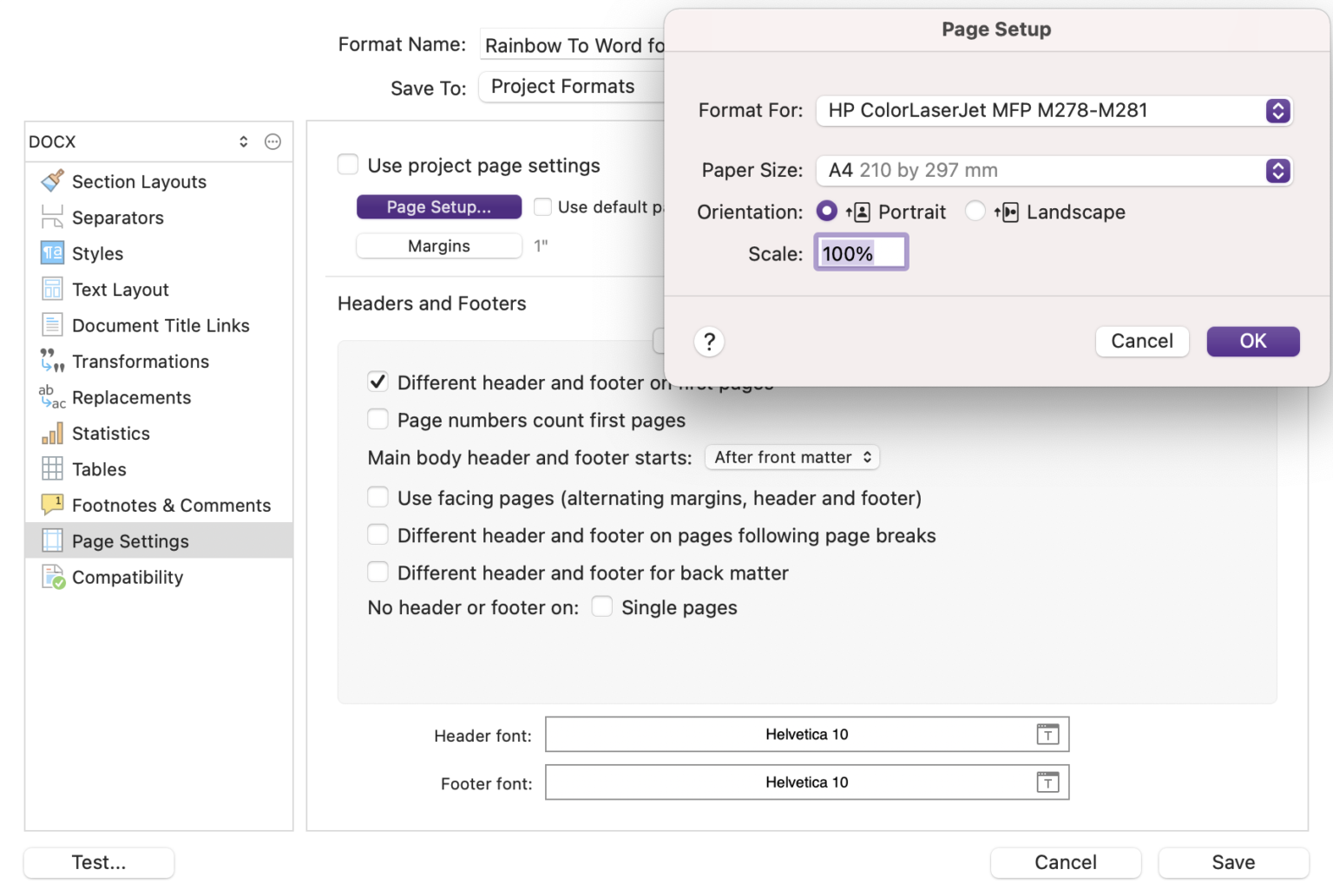
Task: Open Statistics using its bar-chart icon
Action: point(52,433)
